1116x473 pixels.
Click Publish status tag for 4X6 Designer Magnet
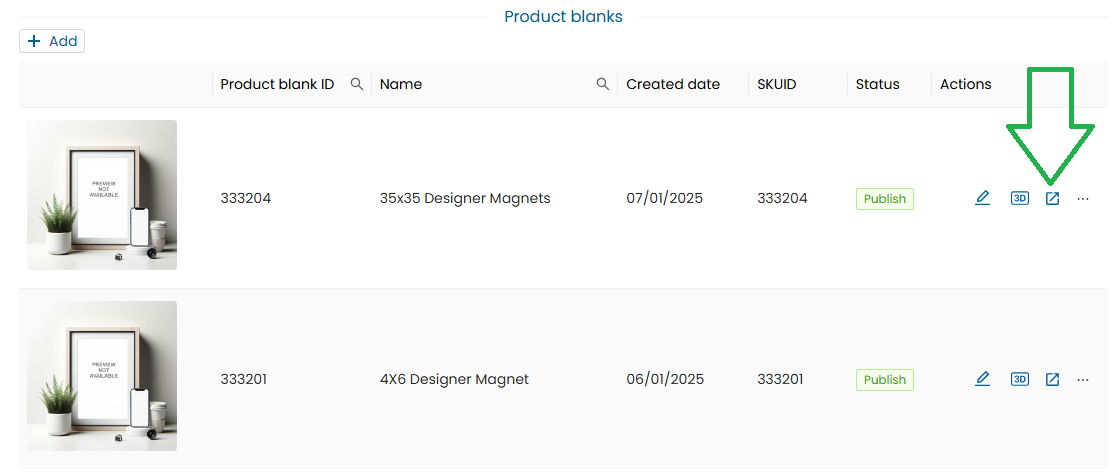coord(884,380)
